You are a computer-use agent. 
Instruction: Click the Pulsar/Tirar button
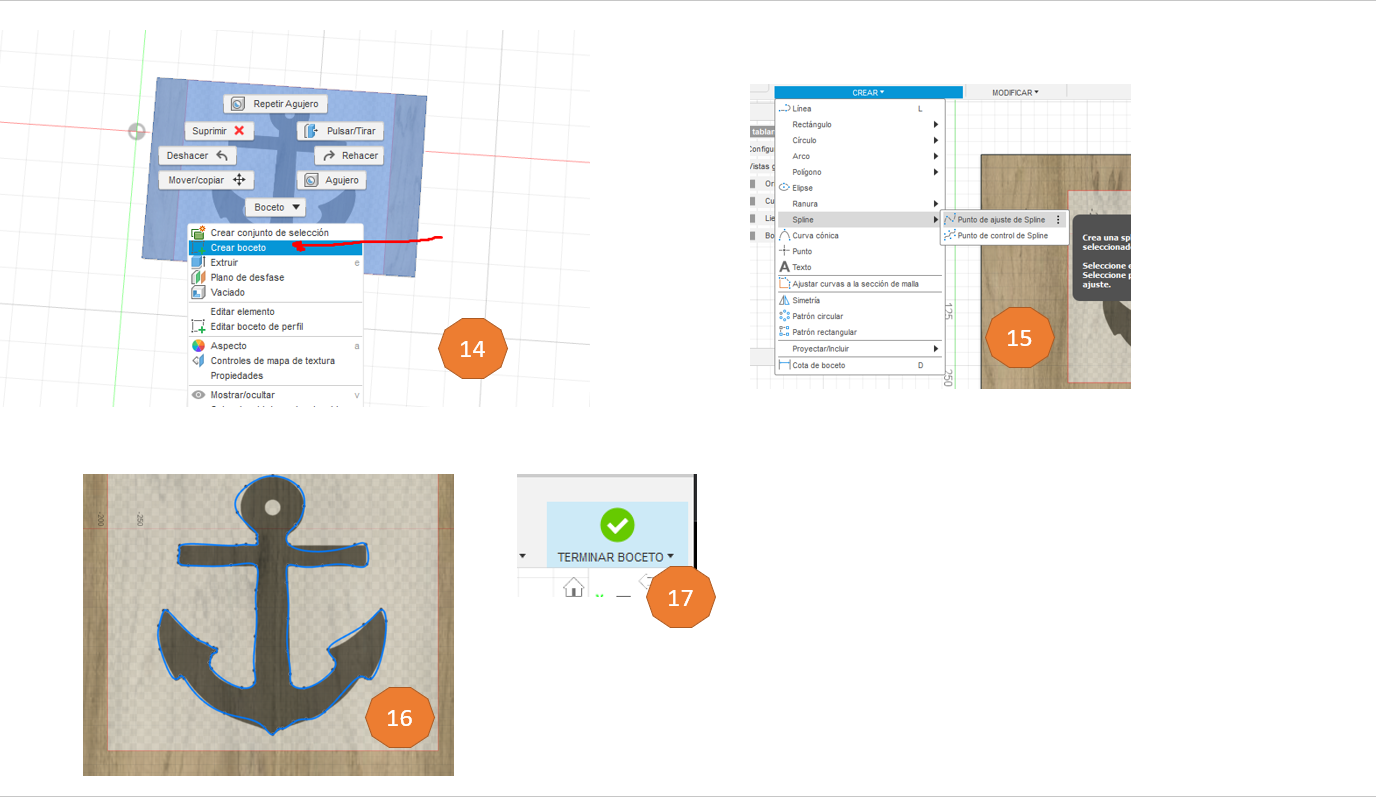(x=341, y=131)
